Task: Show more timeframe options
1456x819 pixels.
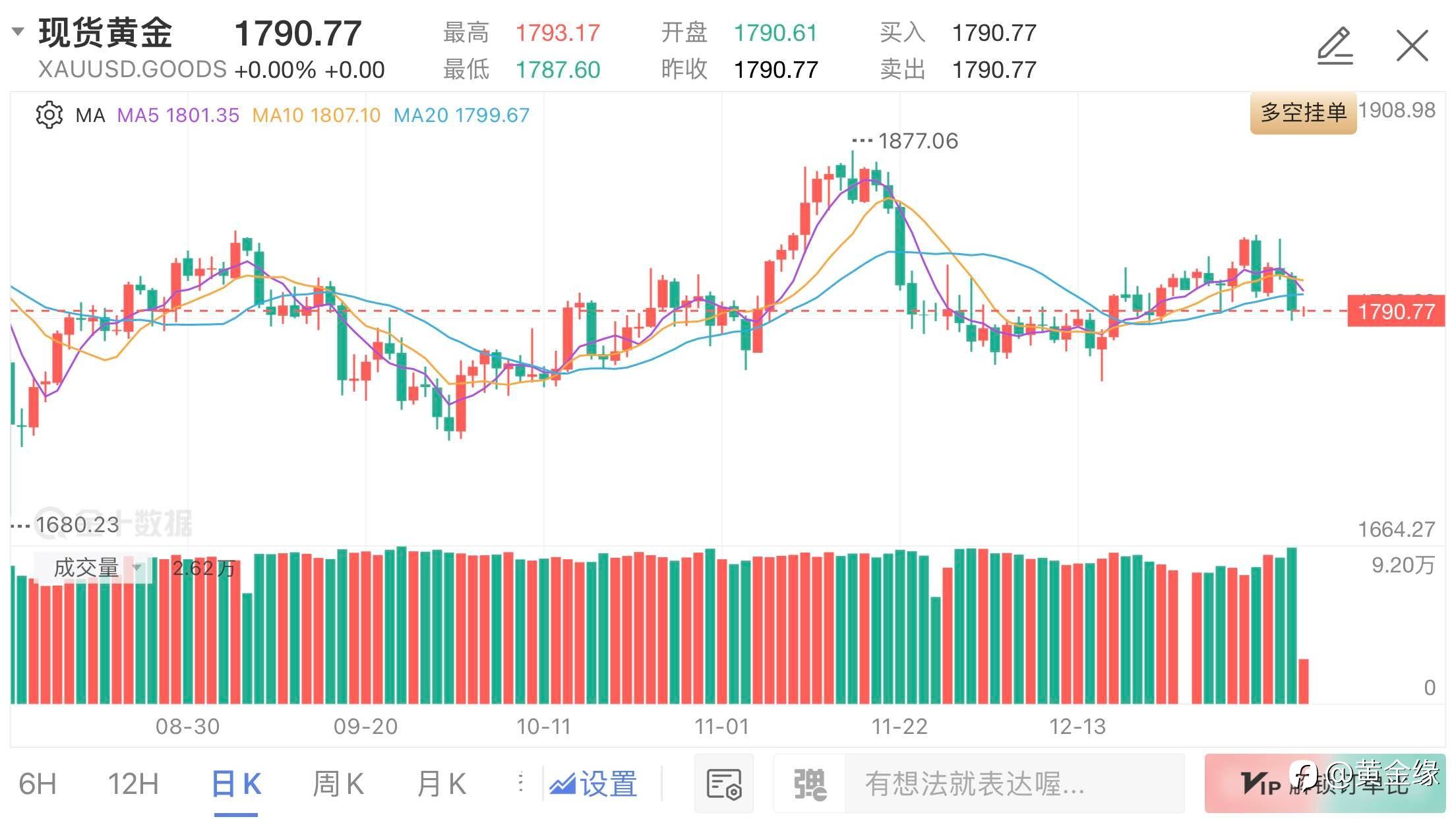Action: pos(521,783)
